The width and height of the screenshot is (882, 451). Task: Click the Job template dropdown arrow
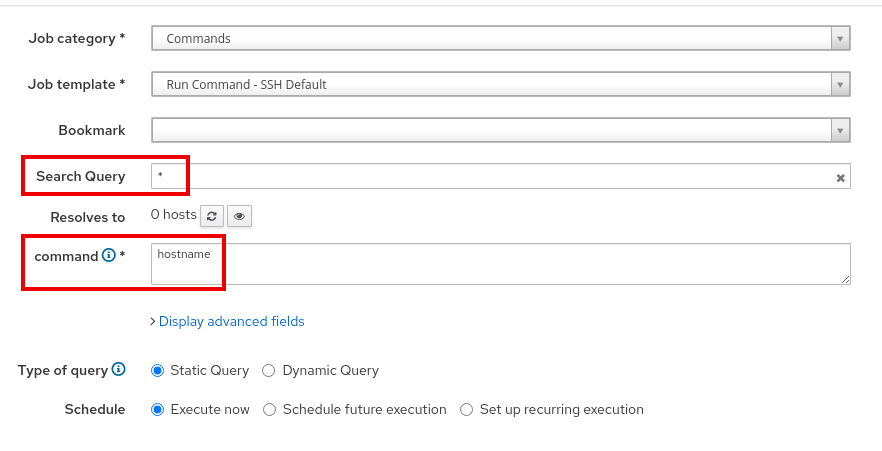[840, 85]
